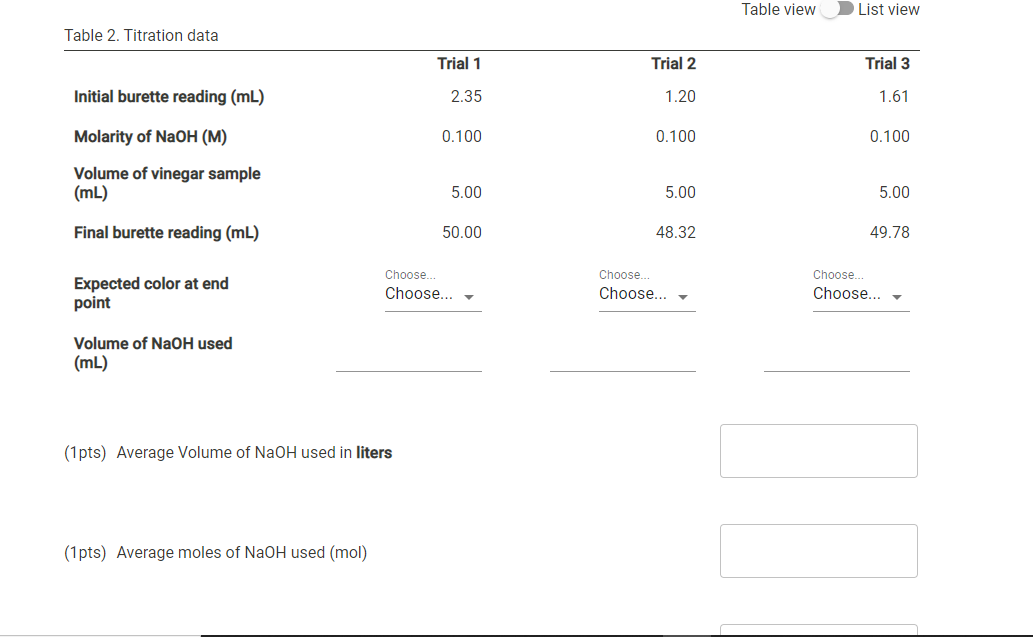Click the Volume of NaOH used field for Trial 3

(x=836, y=368)
